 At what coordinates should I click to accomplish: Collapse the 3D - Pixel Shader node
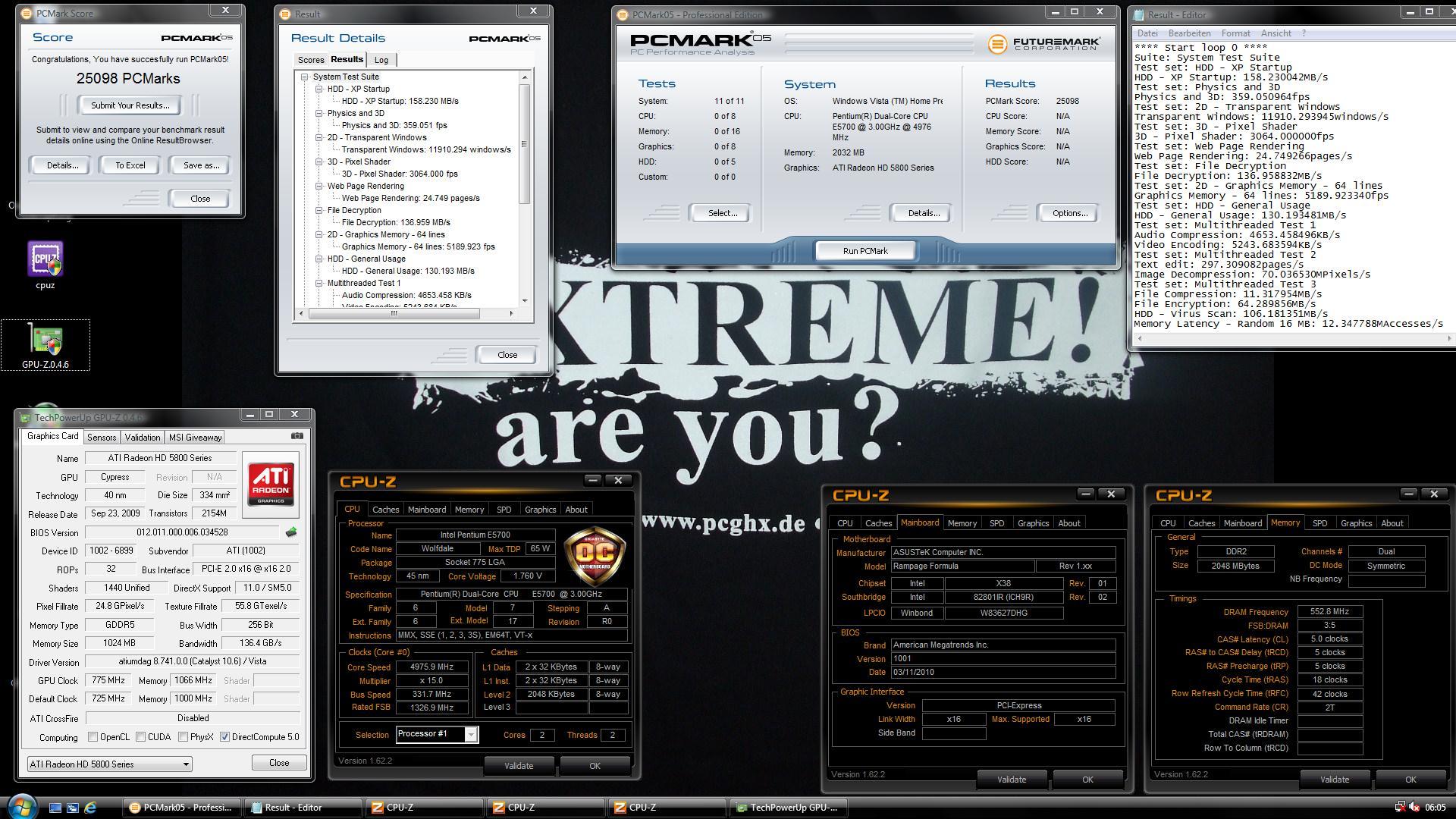pyautogui.click(x=319, y=162)
